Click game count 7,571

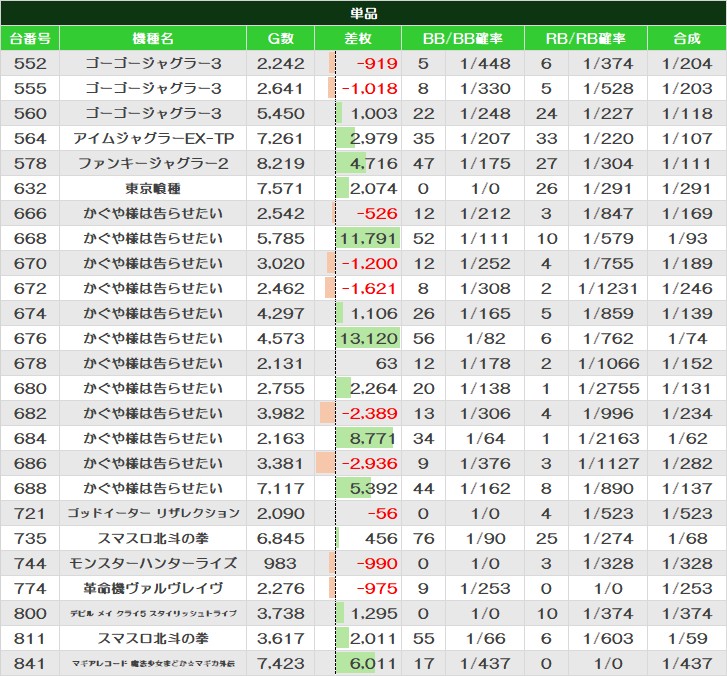(x=281, y=189)
